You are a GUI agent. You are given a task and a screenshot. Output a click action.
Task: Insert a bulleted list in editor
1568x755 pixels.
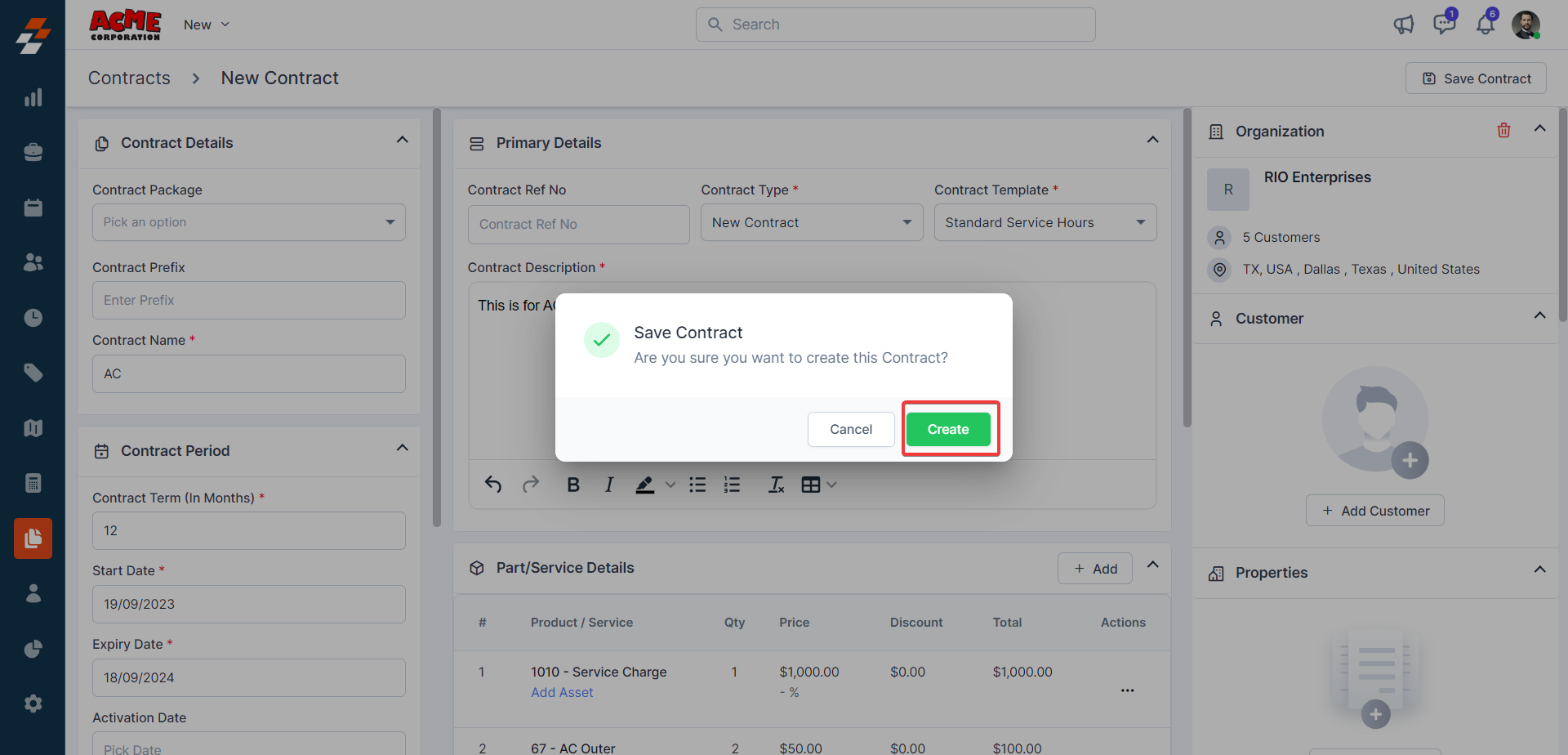pyautogui.click(x=697, y=485)
